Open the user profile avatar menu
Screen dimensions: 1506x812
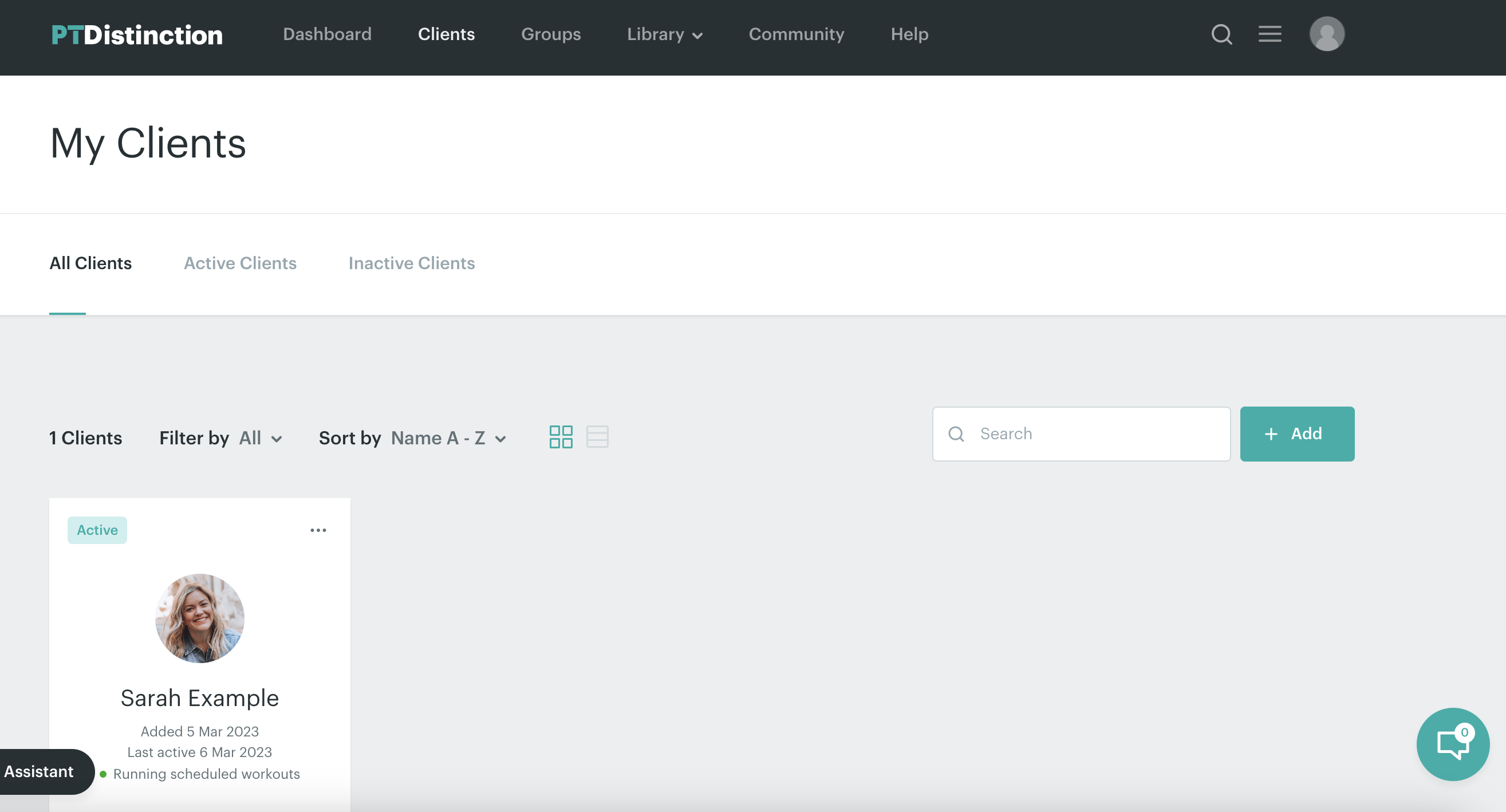1327,34
